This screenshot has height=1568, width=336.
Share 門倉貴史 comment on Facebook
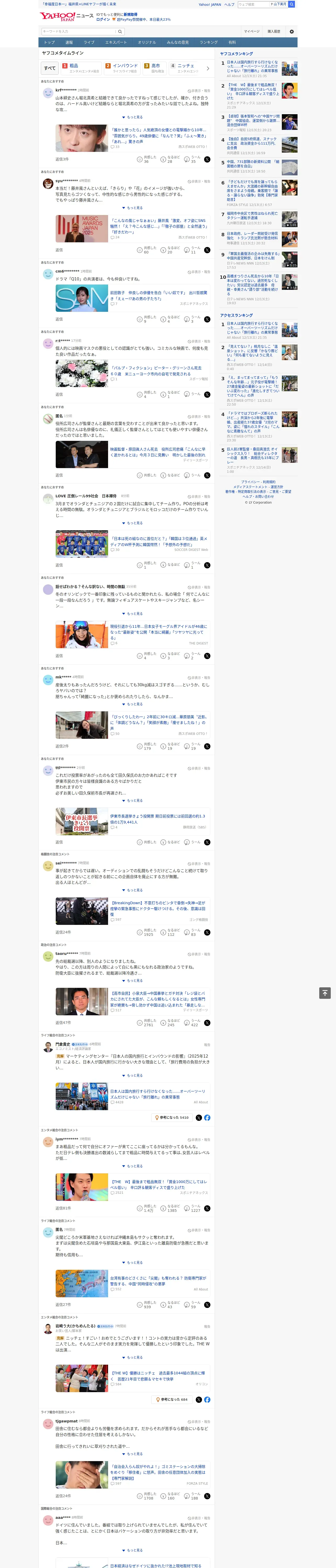click(x=207, y=1117)
